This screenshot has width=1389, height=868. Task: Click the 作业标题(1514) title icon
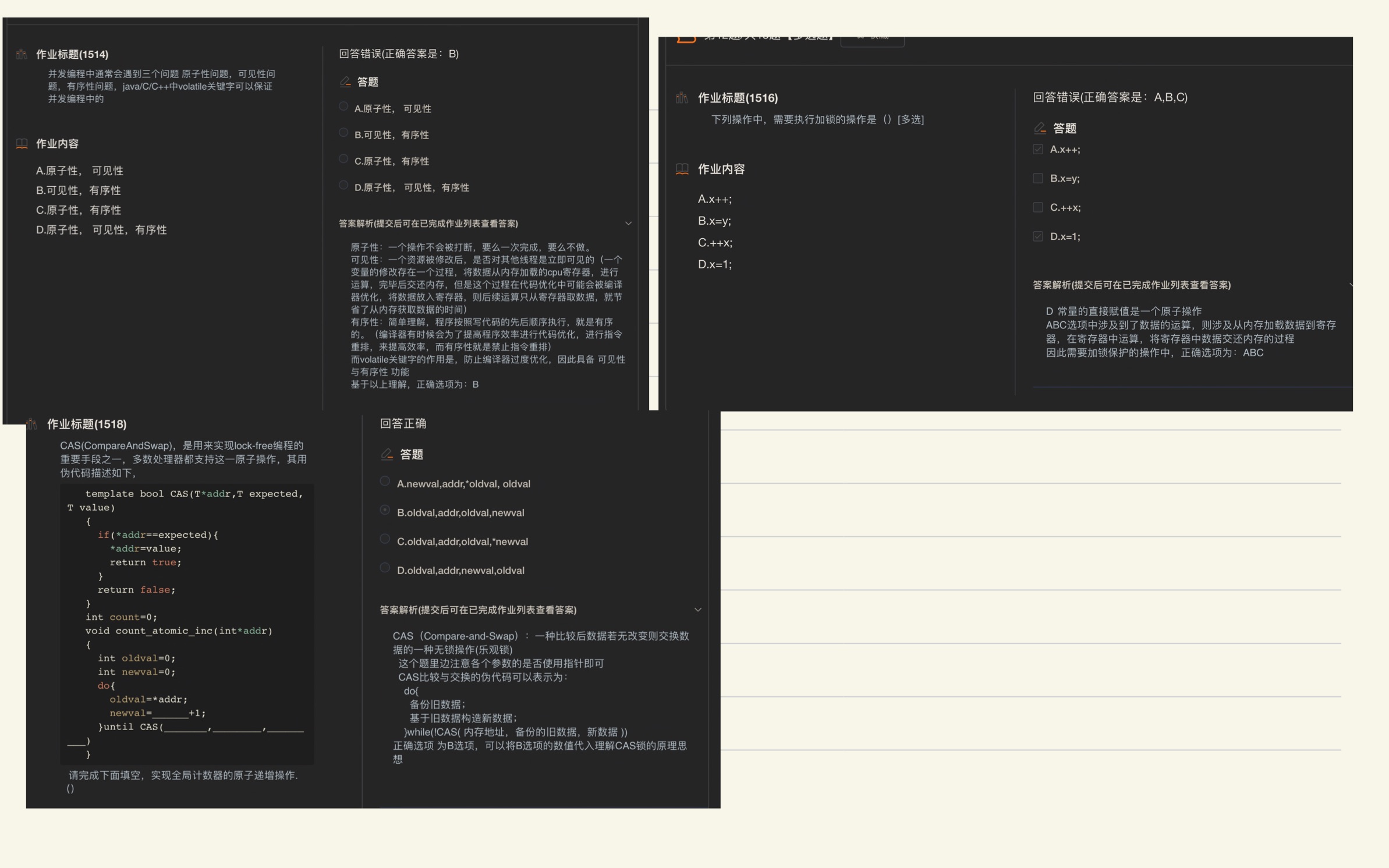tap(22, 54)
